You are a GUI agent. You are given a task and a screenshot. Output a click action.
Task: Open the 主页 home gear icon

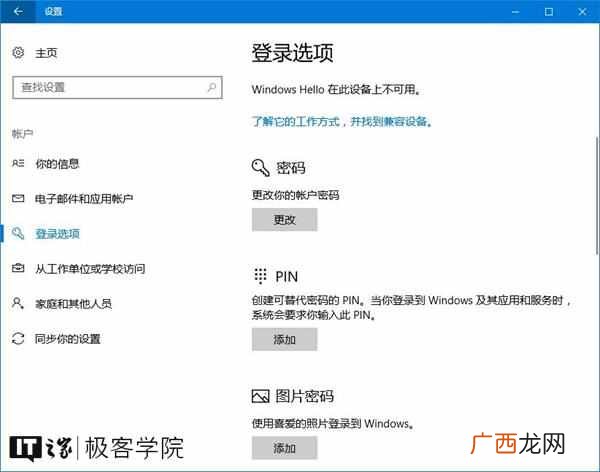pyautogui.click(x=18, y=52)
